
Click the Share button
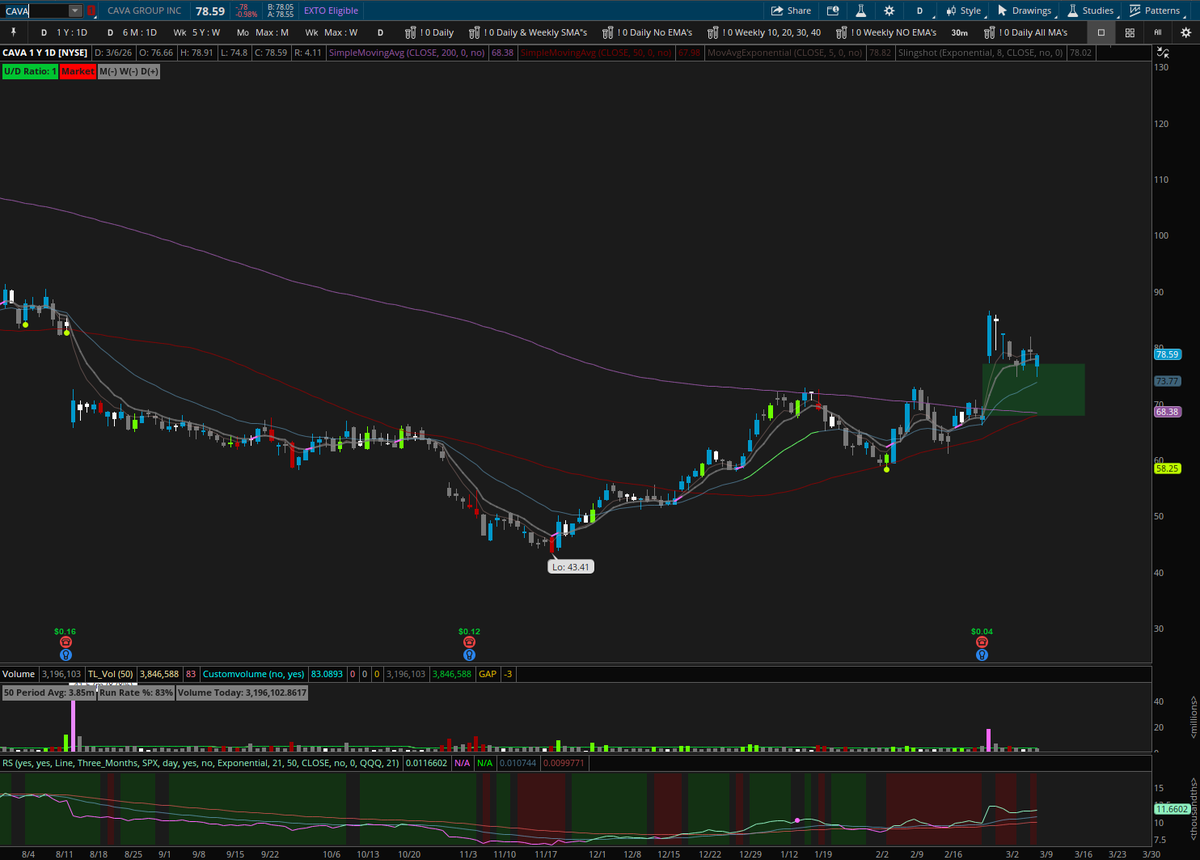tap(790, 10)
